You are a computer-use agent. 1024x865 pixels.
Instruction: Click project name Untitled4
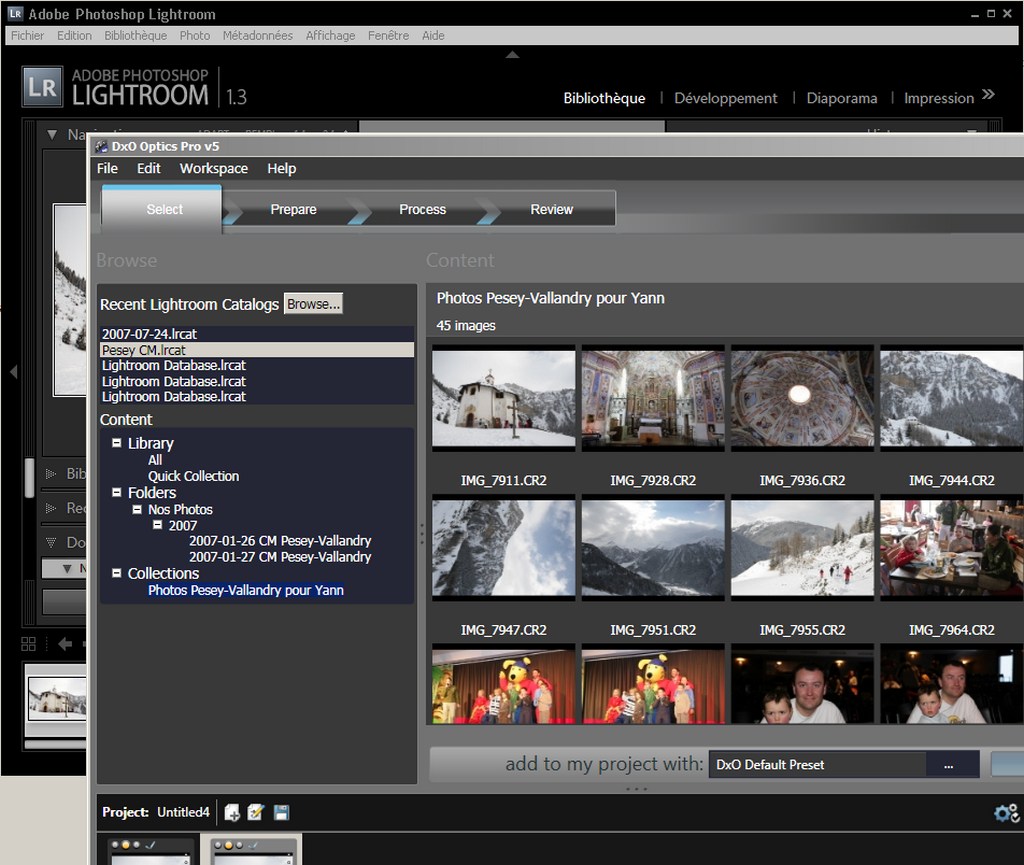pos(183,812)
